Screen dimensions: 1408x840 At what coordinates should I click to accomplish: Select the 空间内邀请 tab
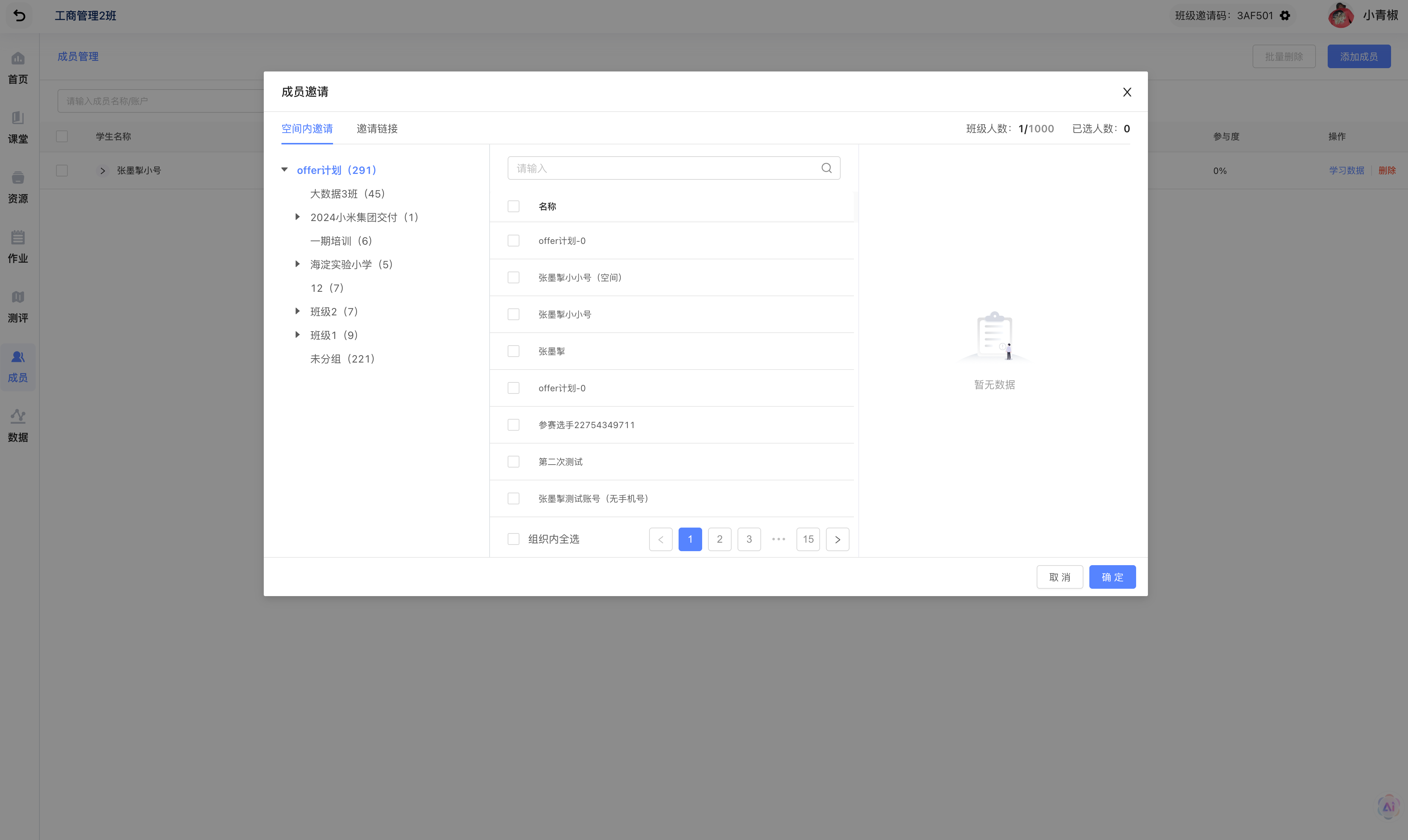coord(307,129)
